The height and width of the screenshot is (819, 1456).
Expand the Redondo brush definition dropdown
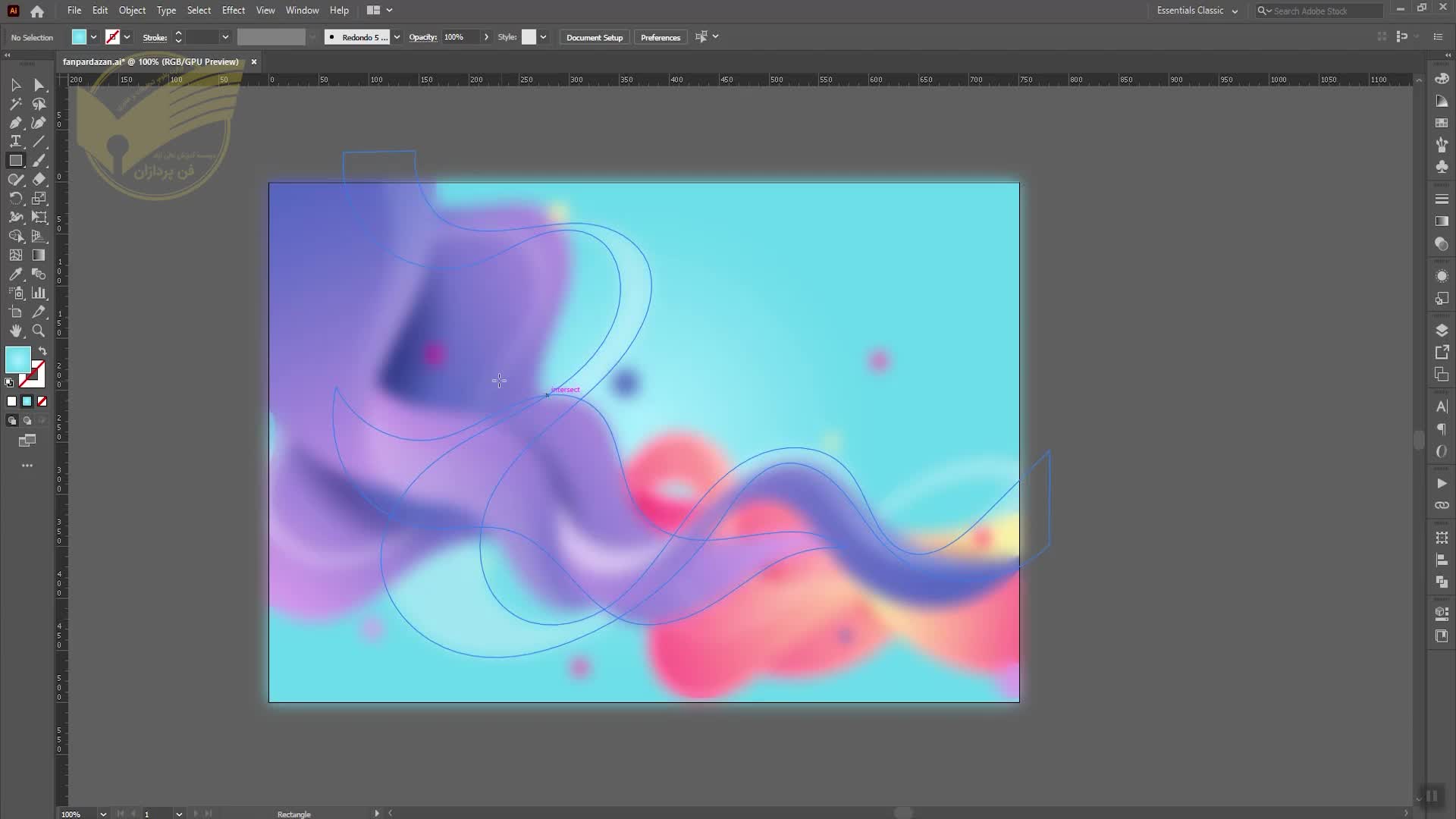(397, 37)
